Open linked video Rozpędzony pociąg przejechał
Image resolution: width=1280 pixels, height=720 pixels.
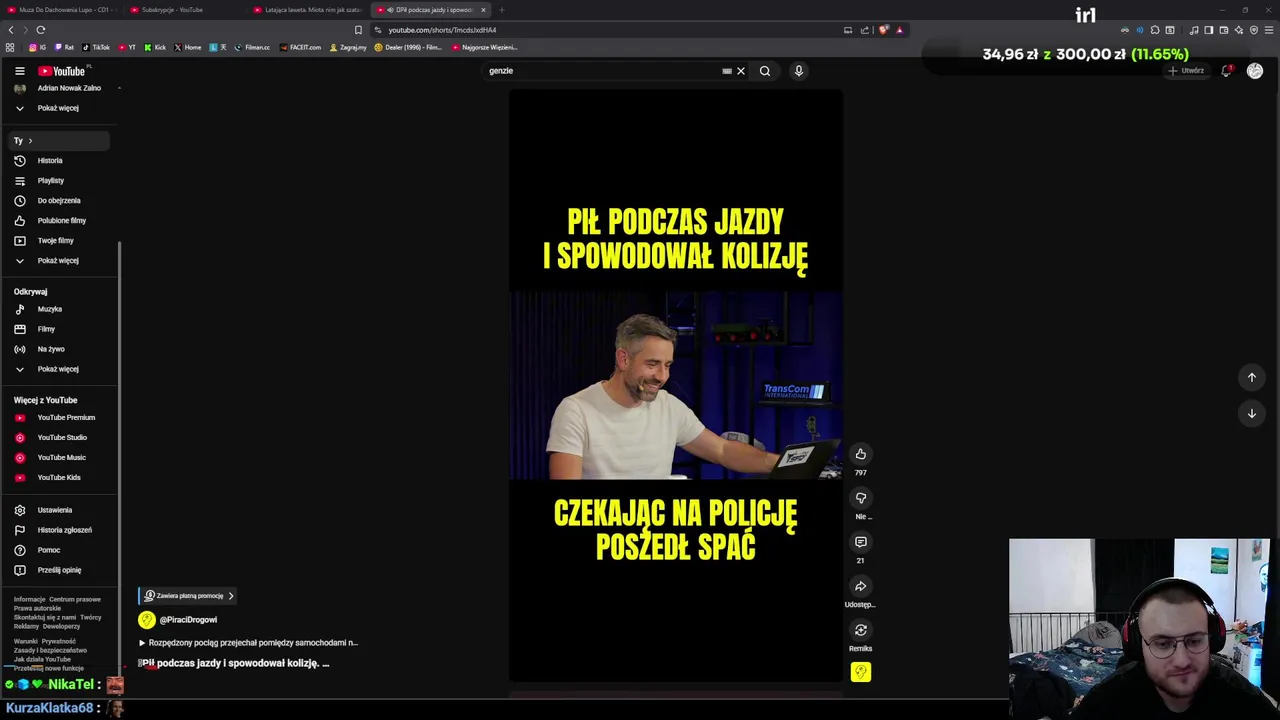pos(248,643)
